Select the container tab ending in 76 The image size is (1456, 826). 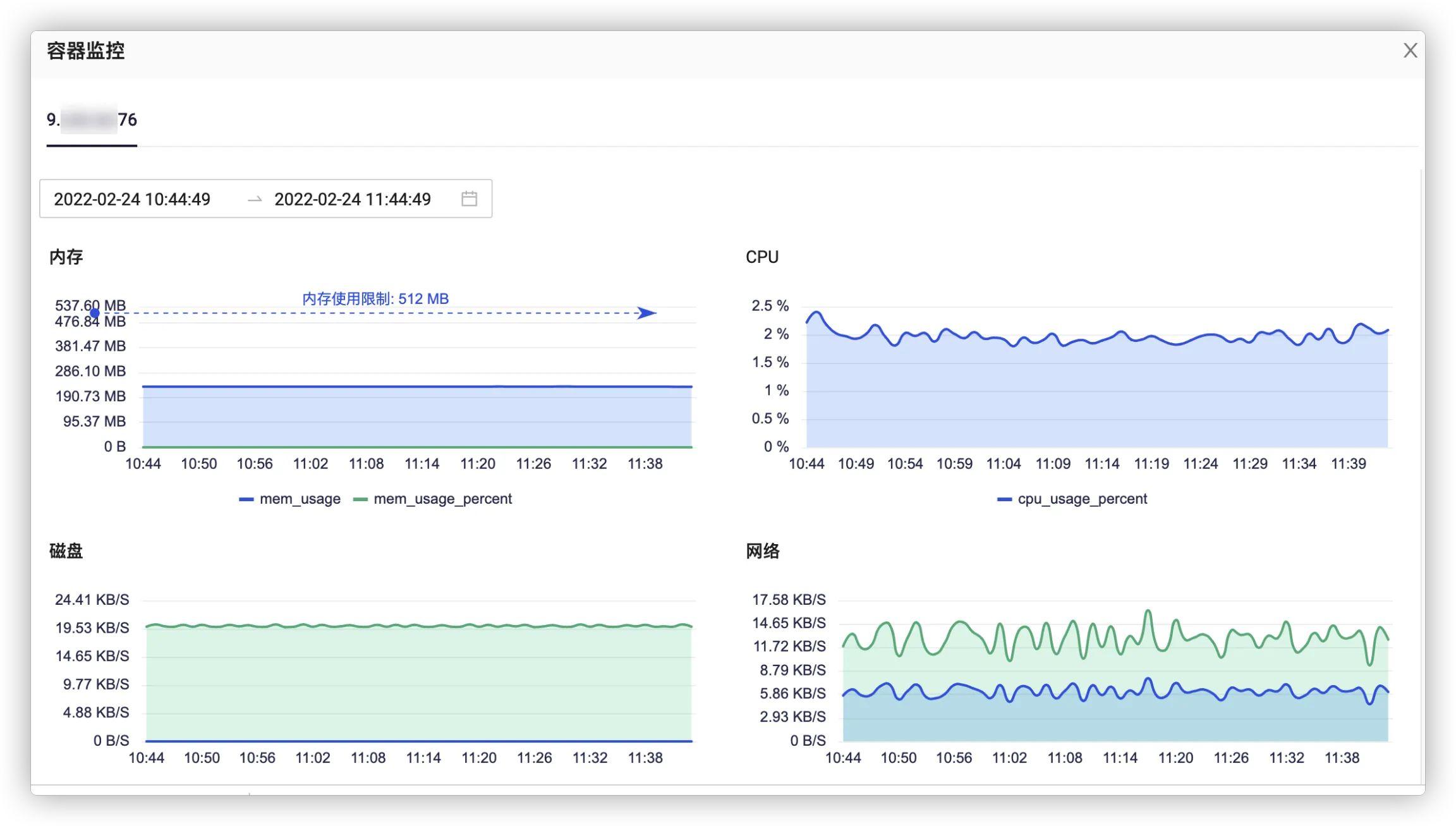tap(92, 120)
